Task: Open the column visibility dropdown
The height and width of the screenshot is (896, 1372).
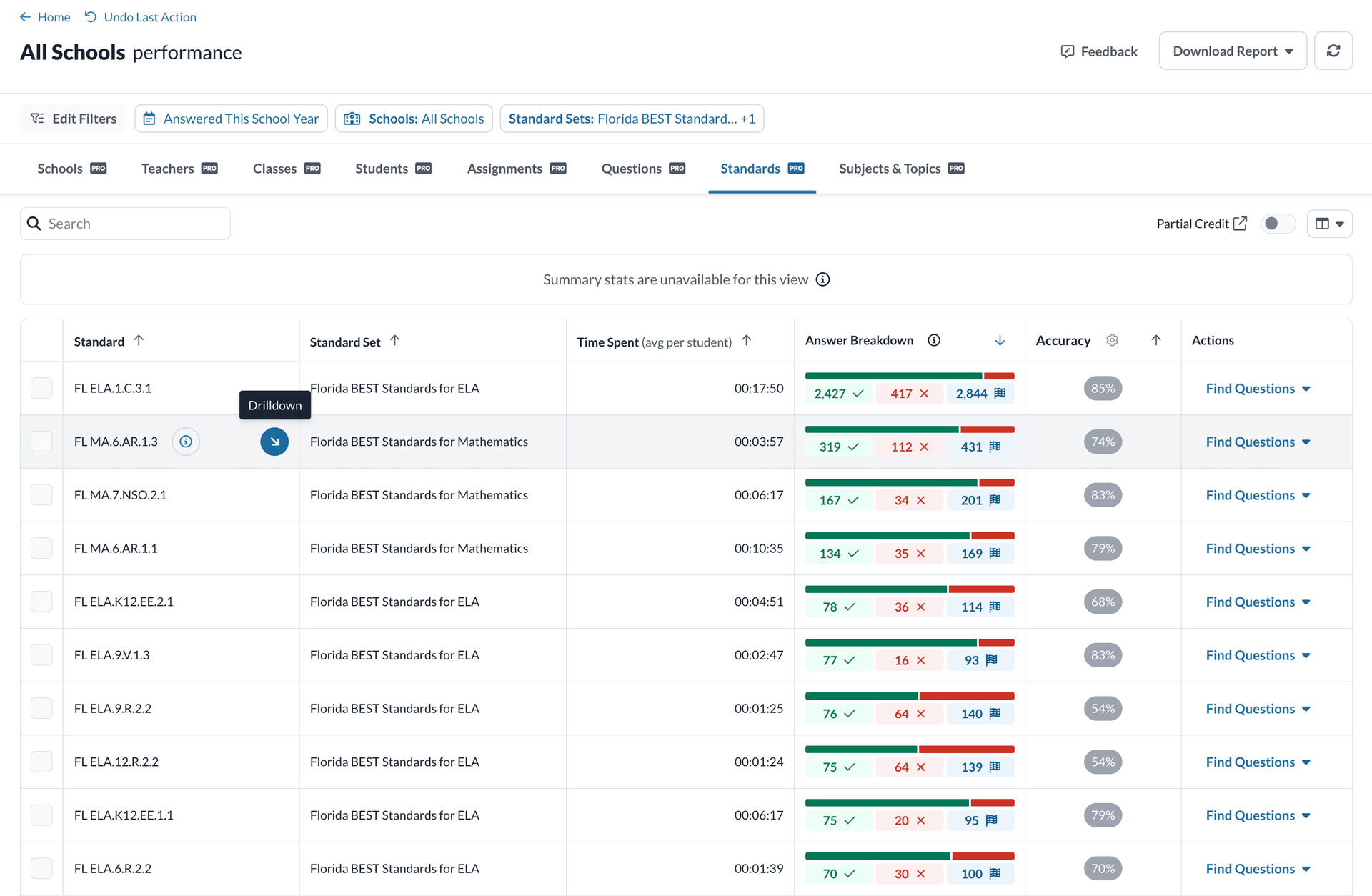Action: pyautogui.click(x=1330, y=223)
